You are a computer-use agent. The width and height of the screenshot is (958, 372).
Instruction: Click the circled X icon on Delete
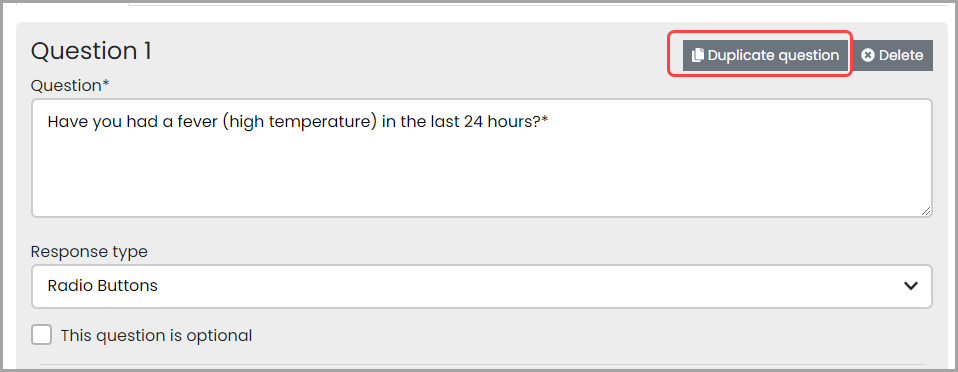868,56
